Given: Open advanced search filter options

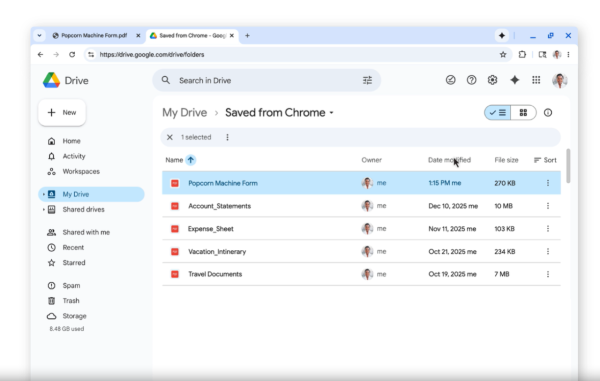Looking at the screenshot, I should pyautogui.click(x=367, y=80).
